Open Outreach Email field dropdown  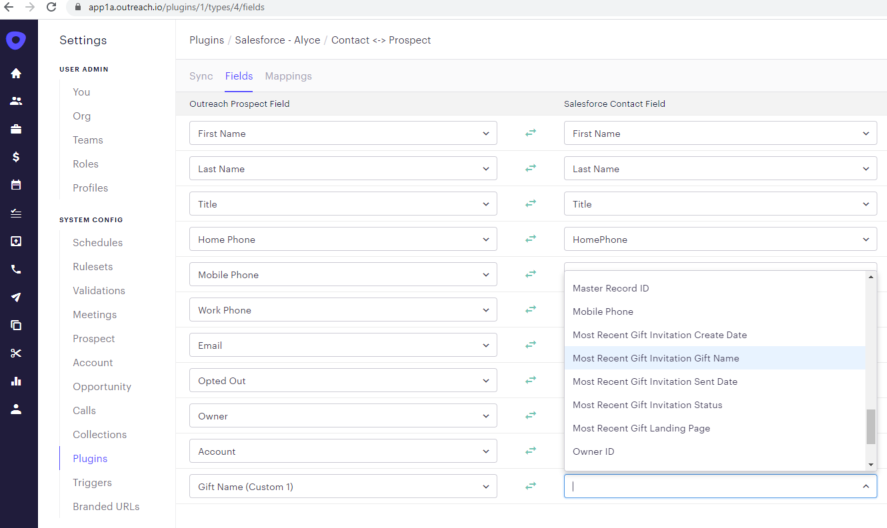(x=343, y=345)
